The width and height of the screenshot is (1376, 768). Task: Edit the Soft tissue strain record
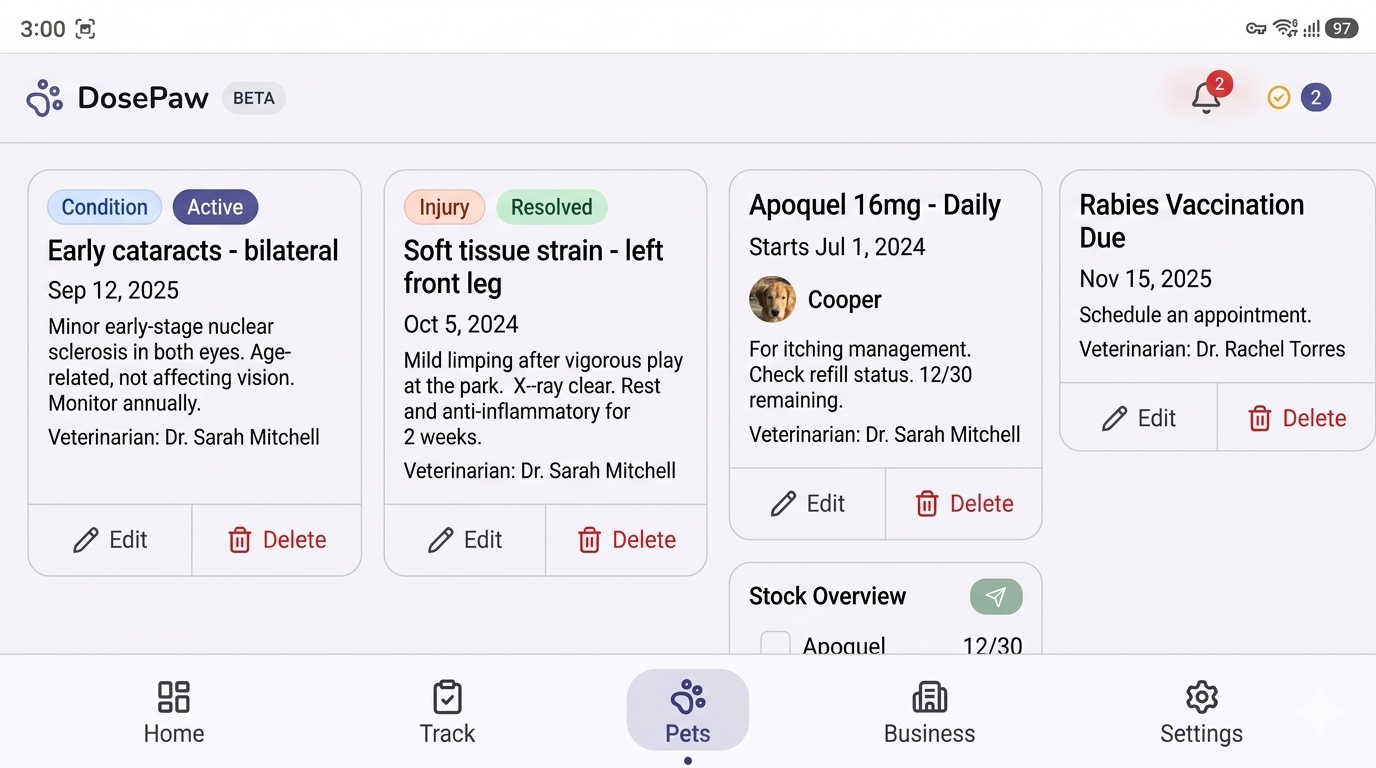[465, 540]
